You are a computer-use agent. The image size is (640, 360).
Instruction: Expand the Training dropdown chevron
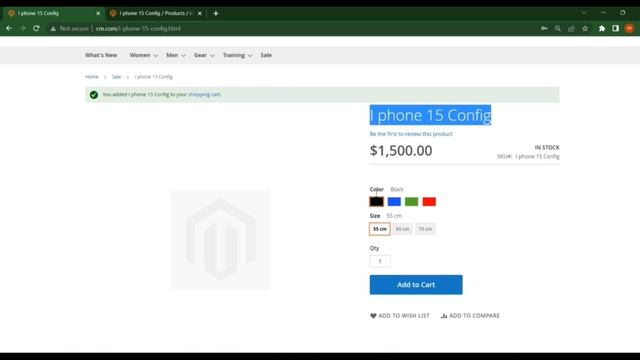click(250, 56)
